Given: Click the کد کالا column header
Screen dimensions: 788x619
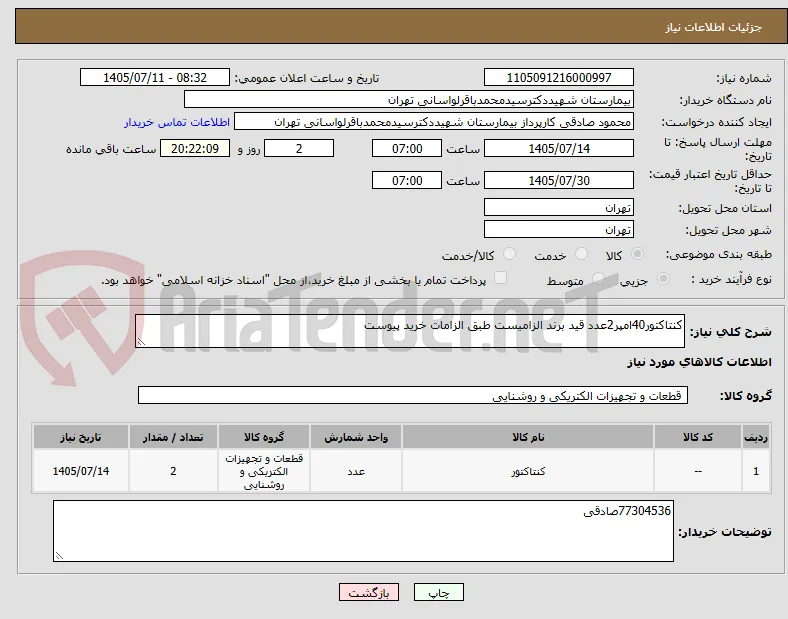Looking at the screenshot, I should [698, 437].
